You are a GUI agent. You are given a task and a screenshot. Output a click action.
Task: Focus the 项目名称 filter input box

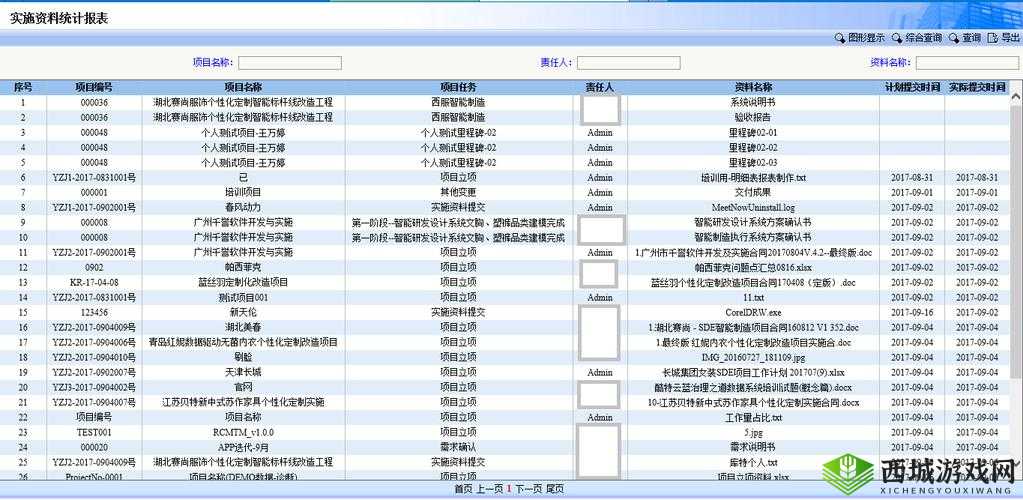coord(289,63)
